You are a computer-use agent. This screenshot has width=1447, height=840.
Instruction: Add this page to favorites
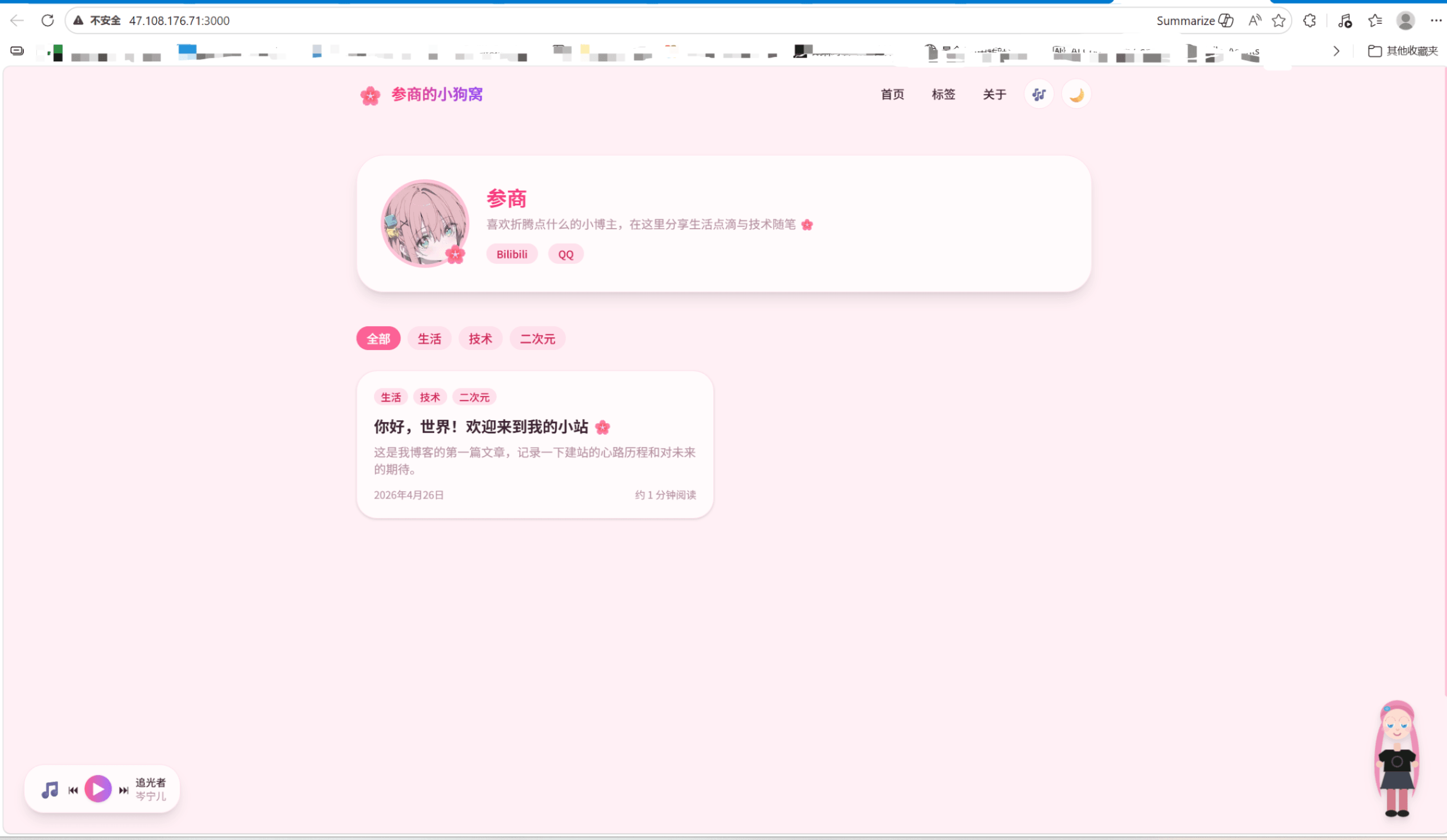tap(1278, 20)
